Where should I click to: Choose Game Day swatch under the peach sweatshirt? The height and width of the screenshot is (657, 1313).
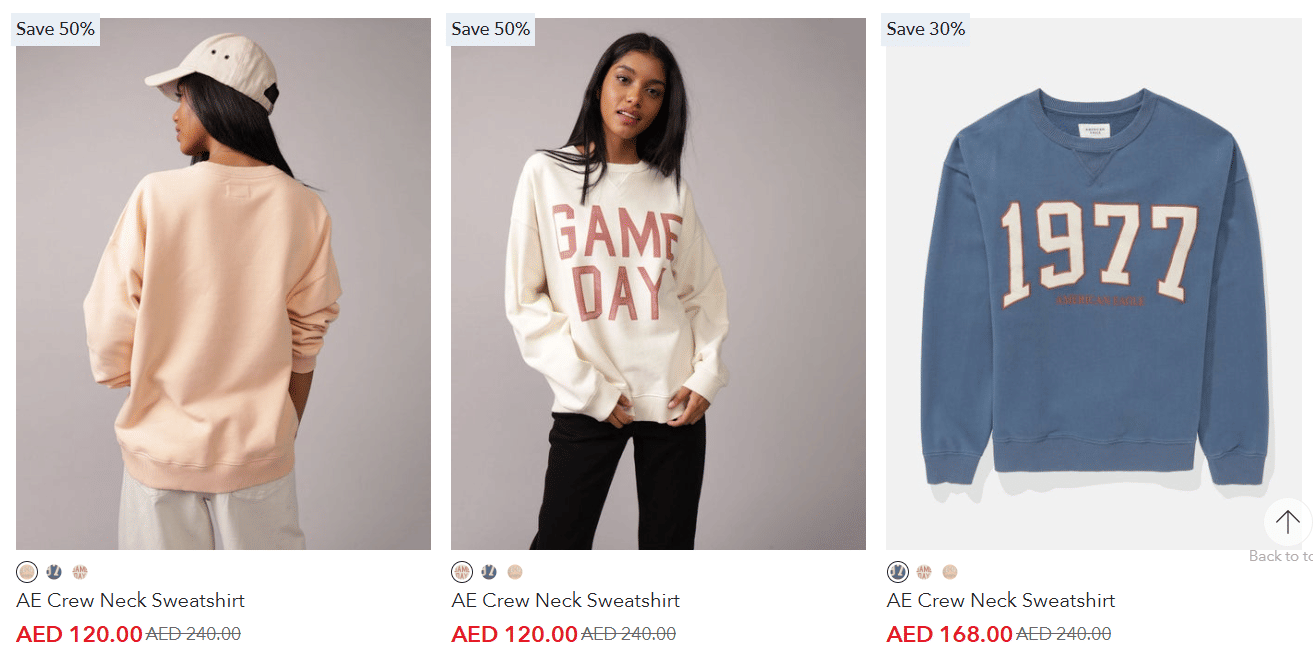coord(80,572)
